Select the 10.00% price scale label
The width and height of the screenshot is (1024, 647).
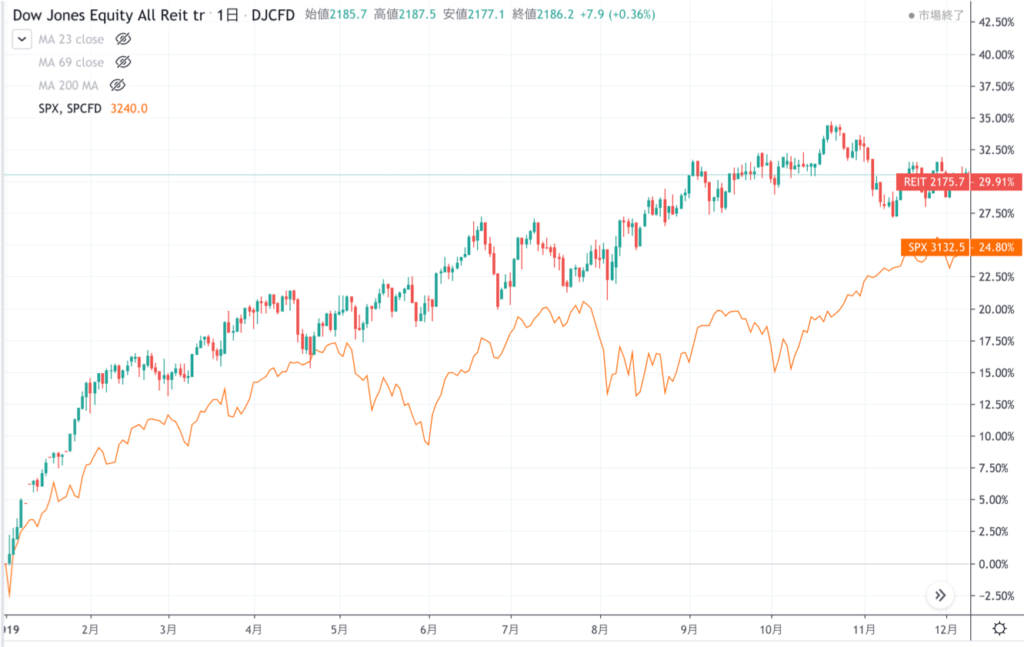997,436
